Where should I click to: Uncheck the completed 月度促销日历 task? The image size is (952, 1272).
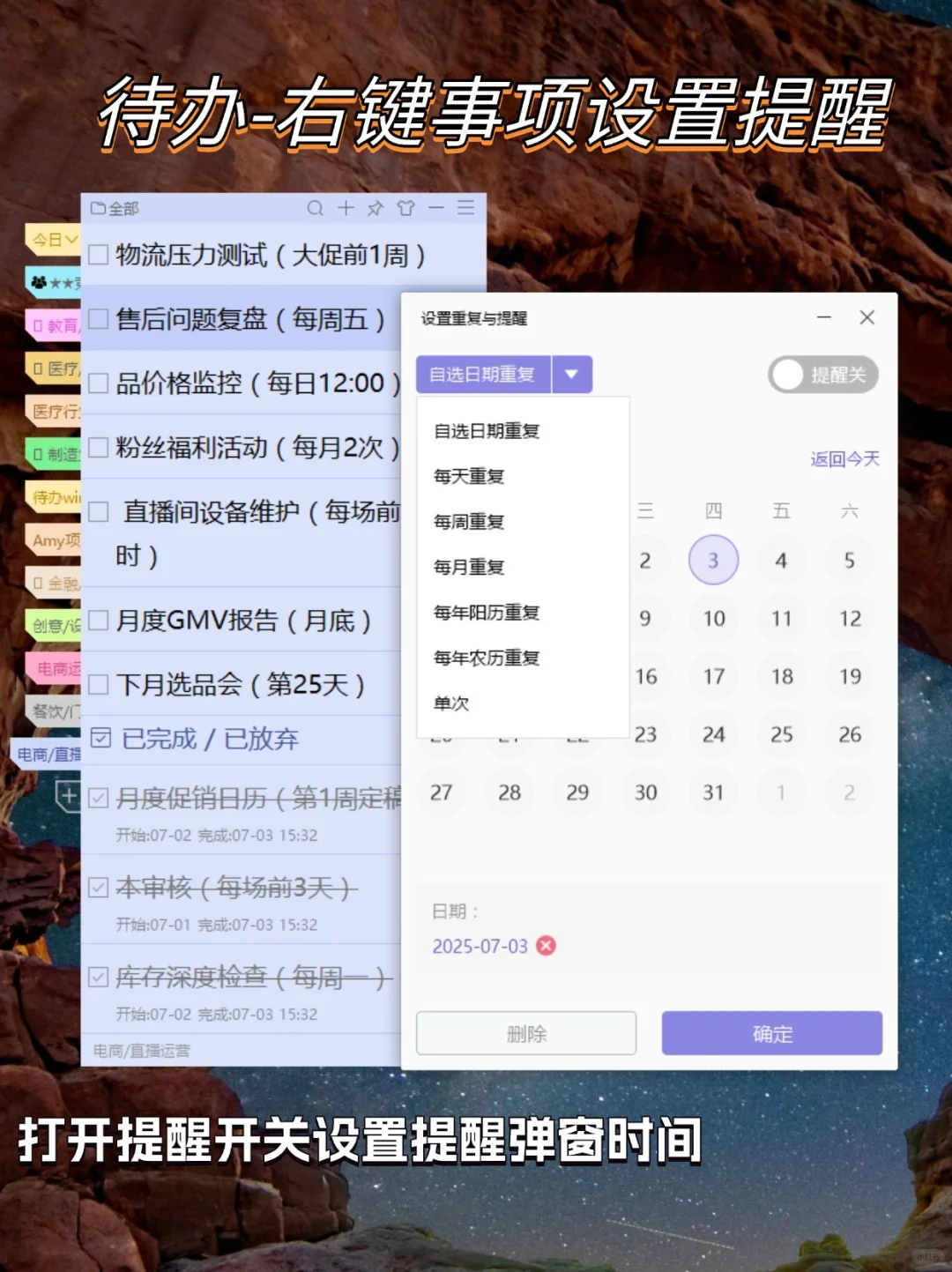[97, 799]
